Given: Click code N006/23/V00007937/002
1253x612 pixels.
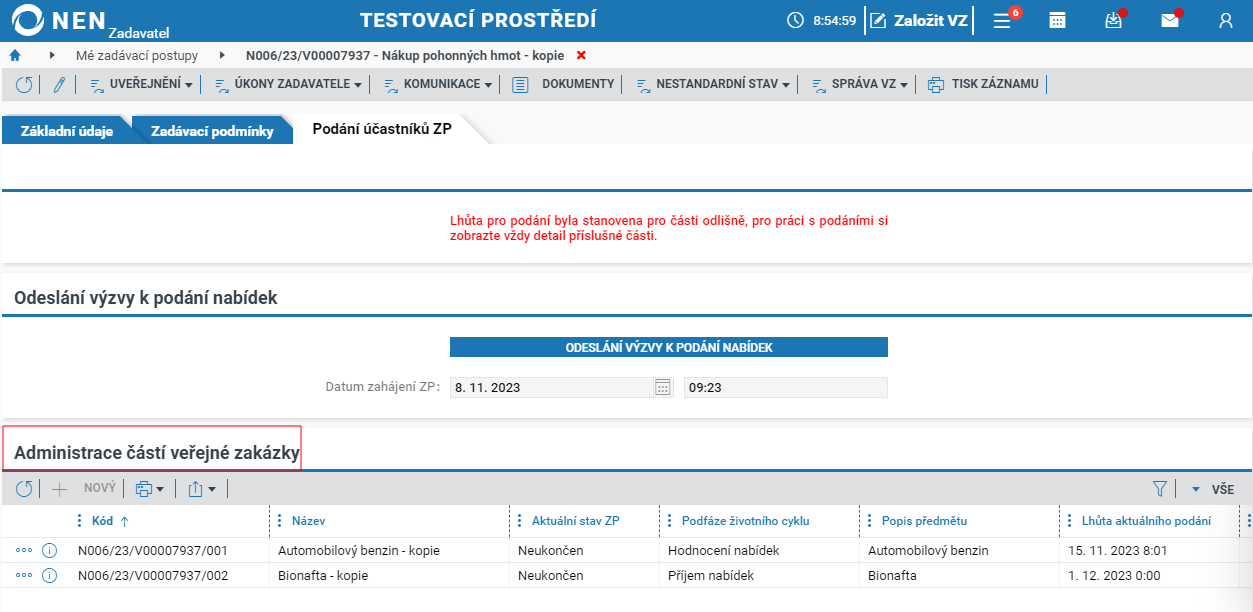Looking at the screenshot, I should [x=153, y=575].
